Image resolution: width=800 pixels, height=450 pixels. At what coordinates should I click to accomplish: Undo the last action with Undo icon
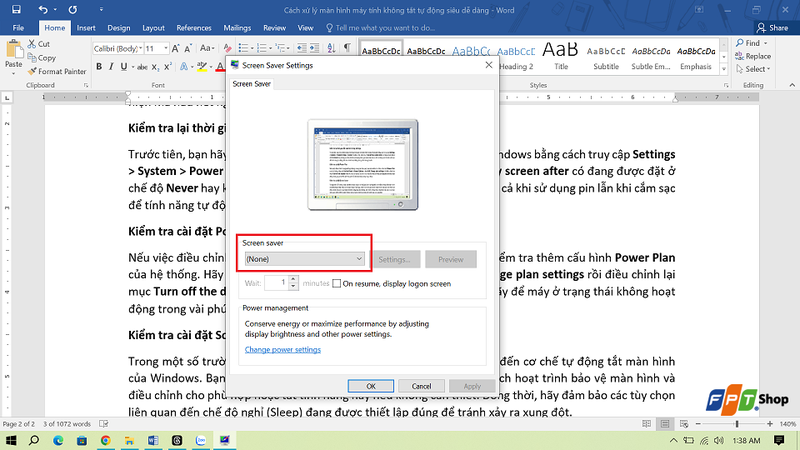(43, 9)
